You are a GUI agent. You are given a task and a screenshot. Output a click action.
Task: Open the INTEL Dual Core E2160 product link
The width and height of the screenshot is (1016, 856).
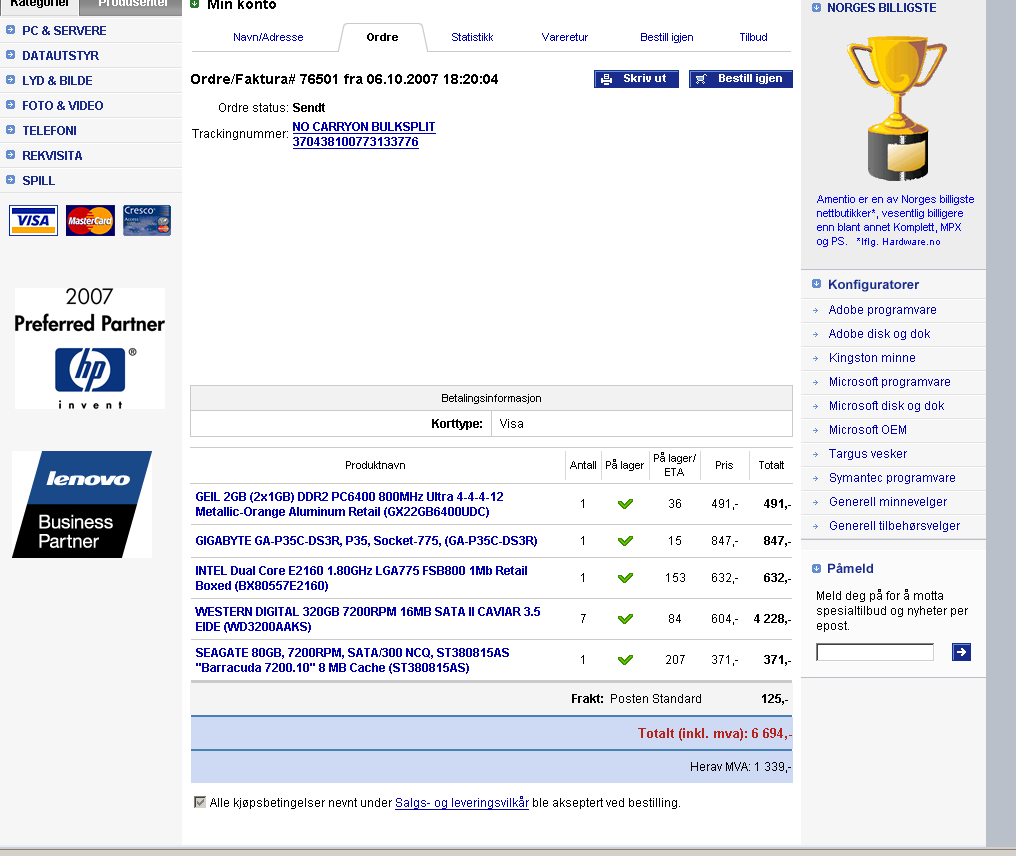[x=361, y=578]
